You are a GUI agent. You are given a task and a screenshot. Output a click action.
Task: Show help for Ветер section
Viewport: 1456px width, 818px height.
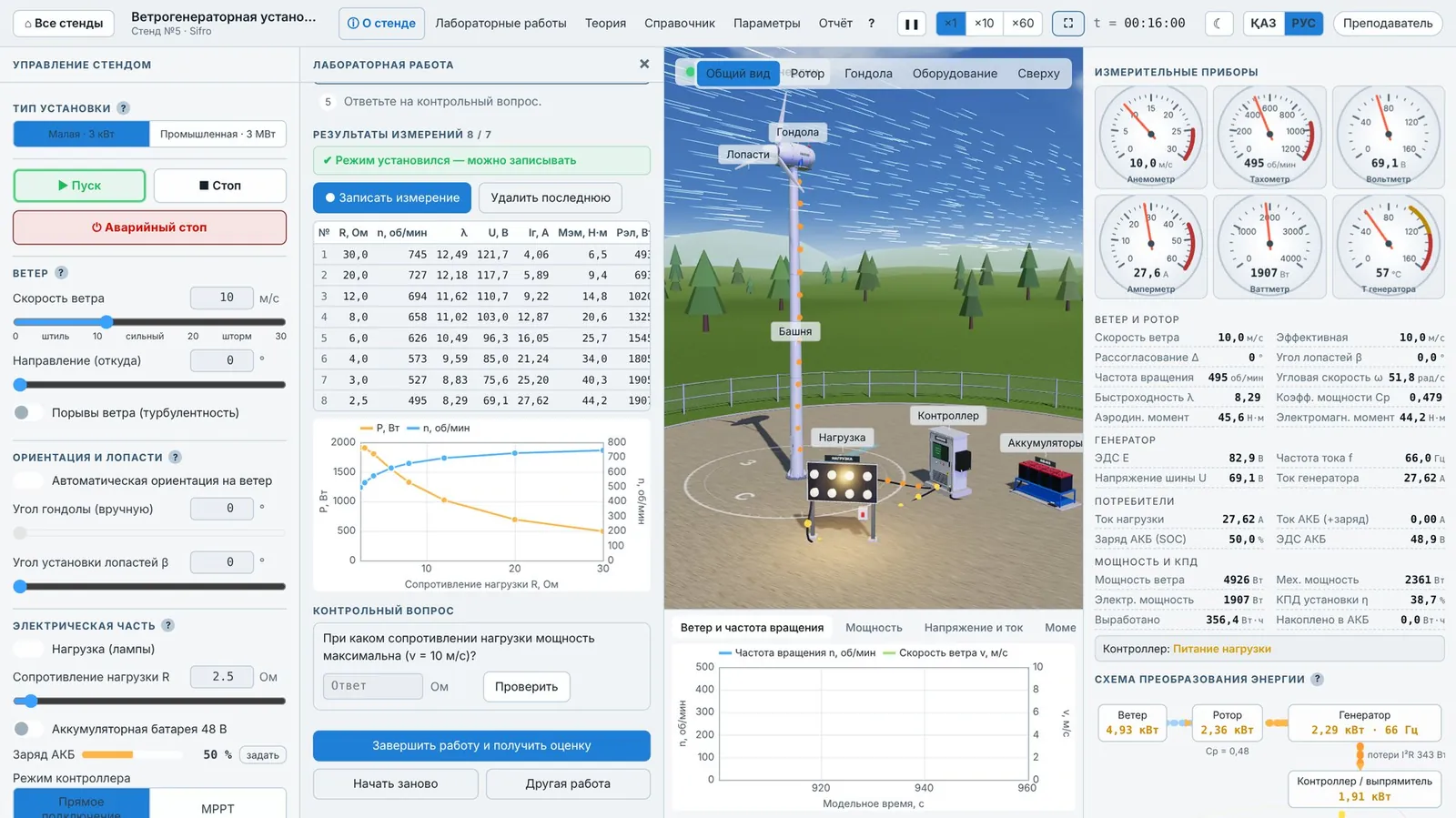coord(61,273)
